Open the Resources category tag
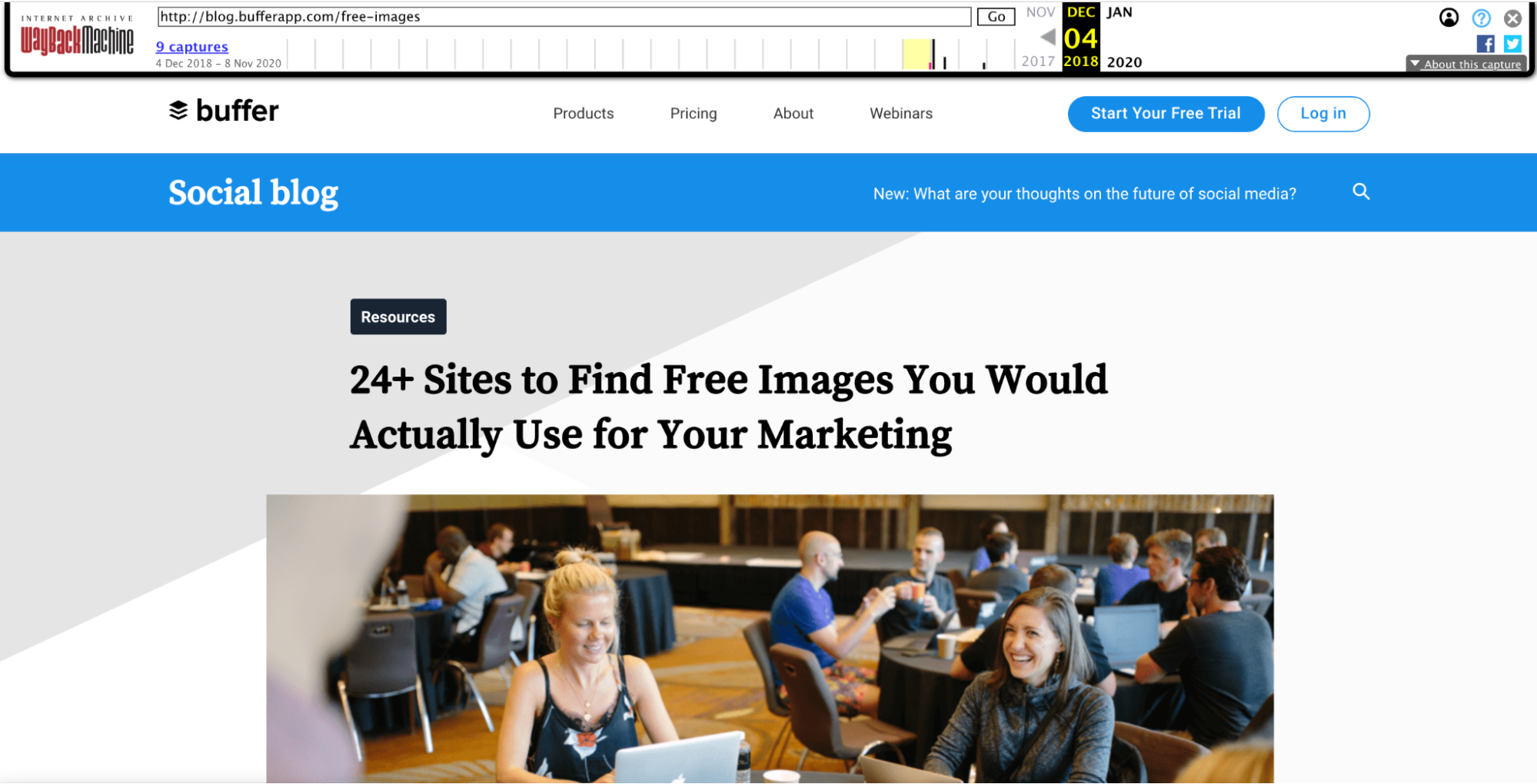This screenshot has width=1537, height=784. coord(398,317)
